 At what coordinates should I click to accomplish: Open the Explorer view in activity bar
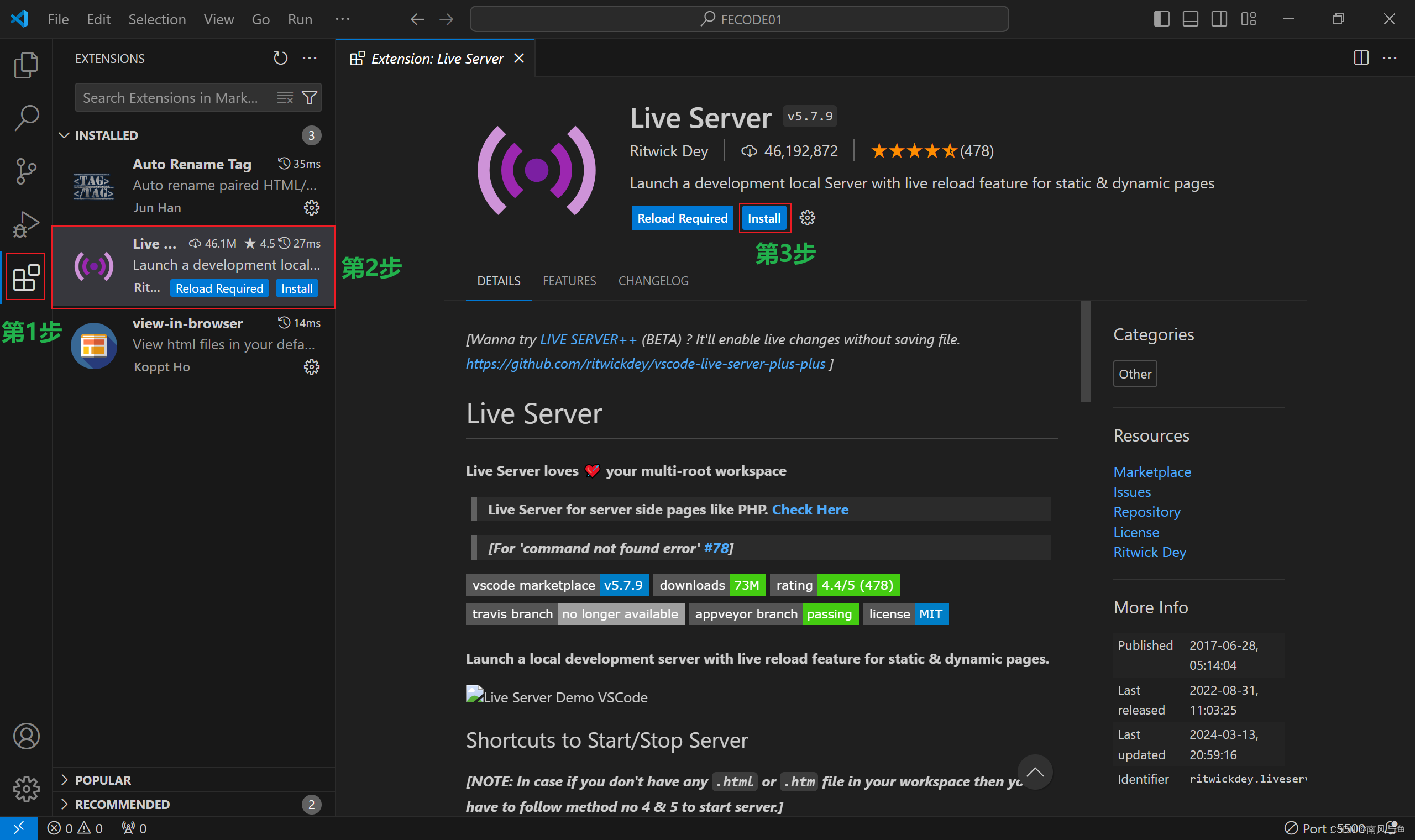pyautogui.click(x=26, y=65)
